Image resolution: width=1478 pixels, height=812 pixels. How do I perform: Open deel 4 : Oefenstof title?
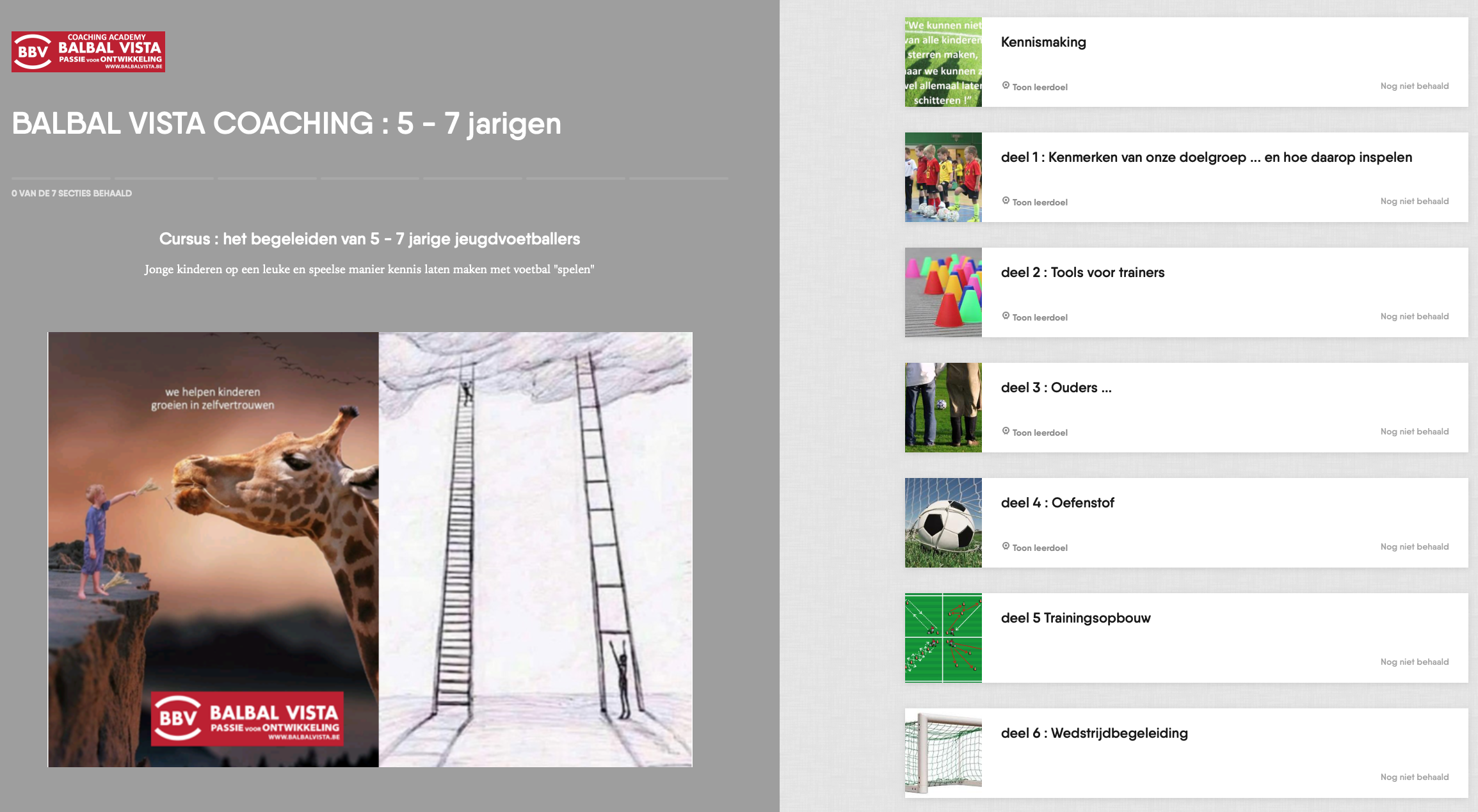[1057, 503]
